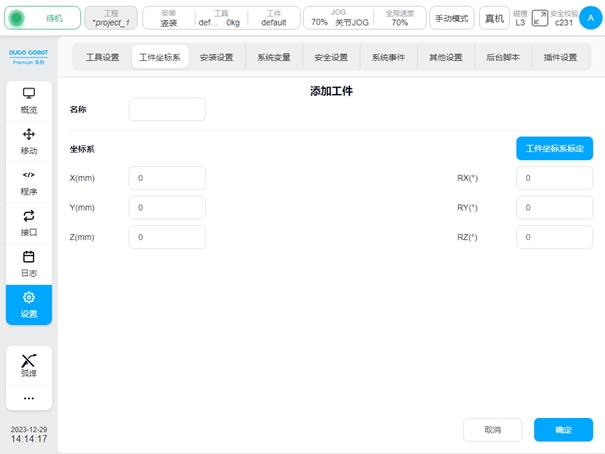Click the 接口 interface icon
The image size is (605, 454).
(x=29, y=222)
